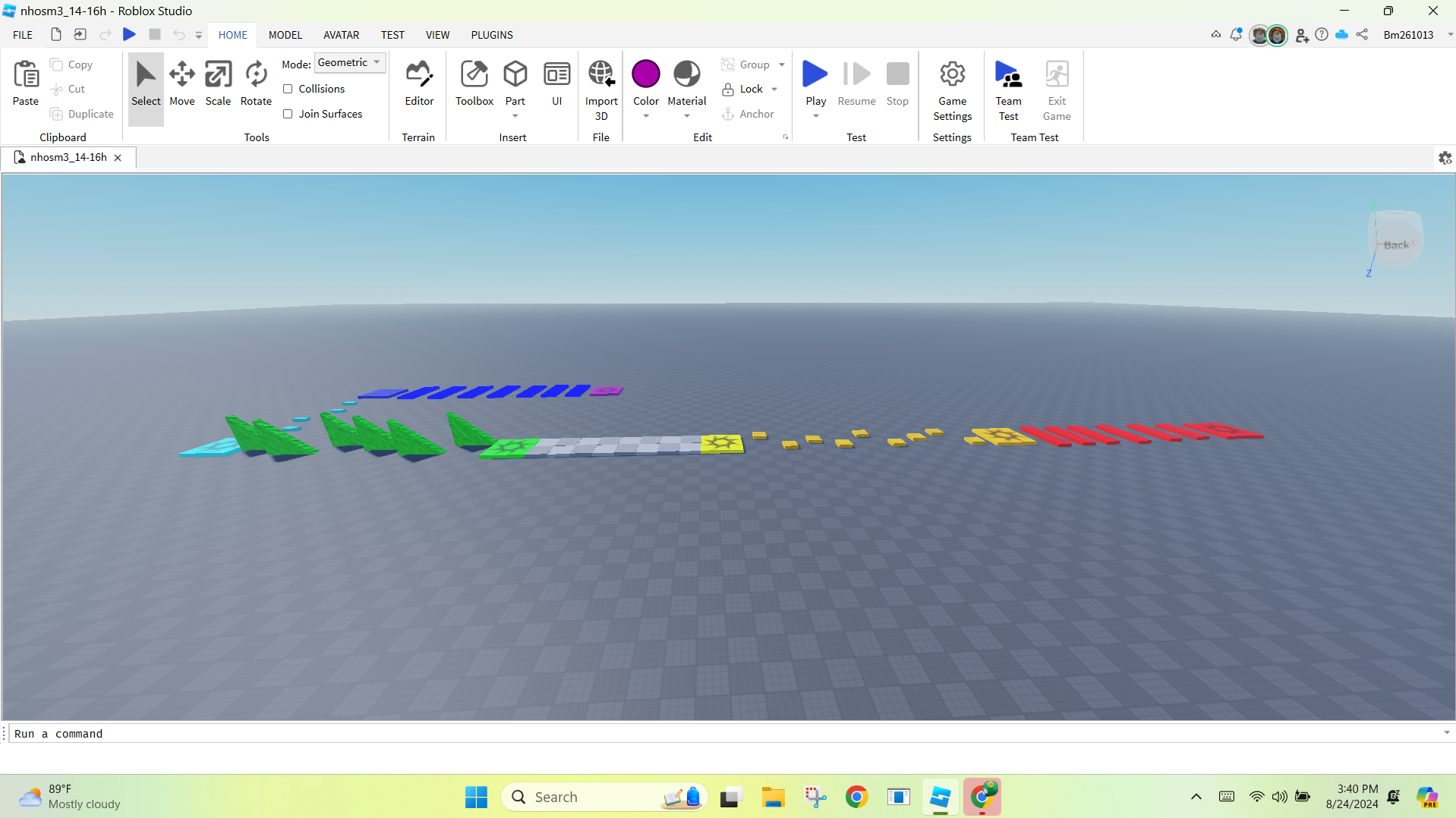Open the FILE menu

tap(23, 35)
